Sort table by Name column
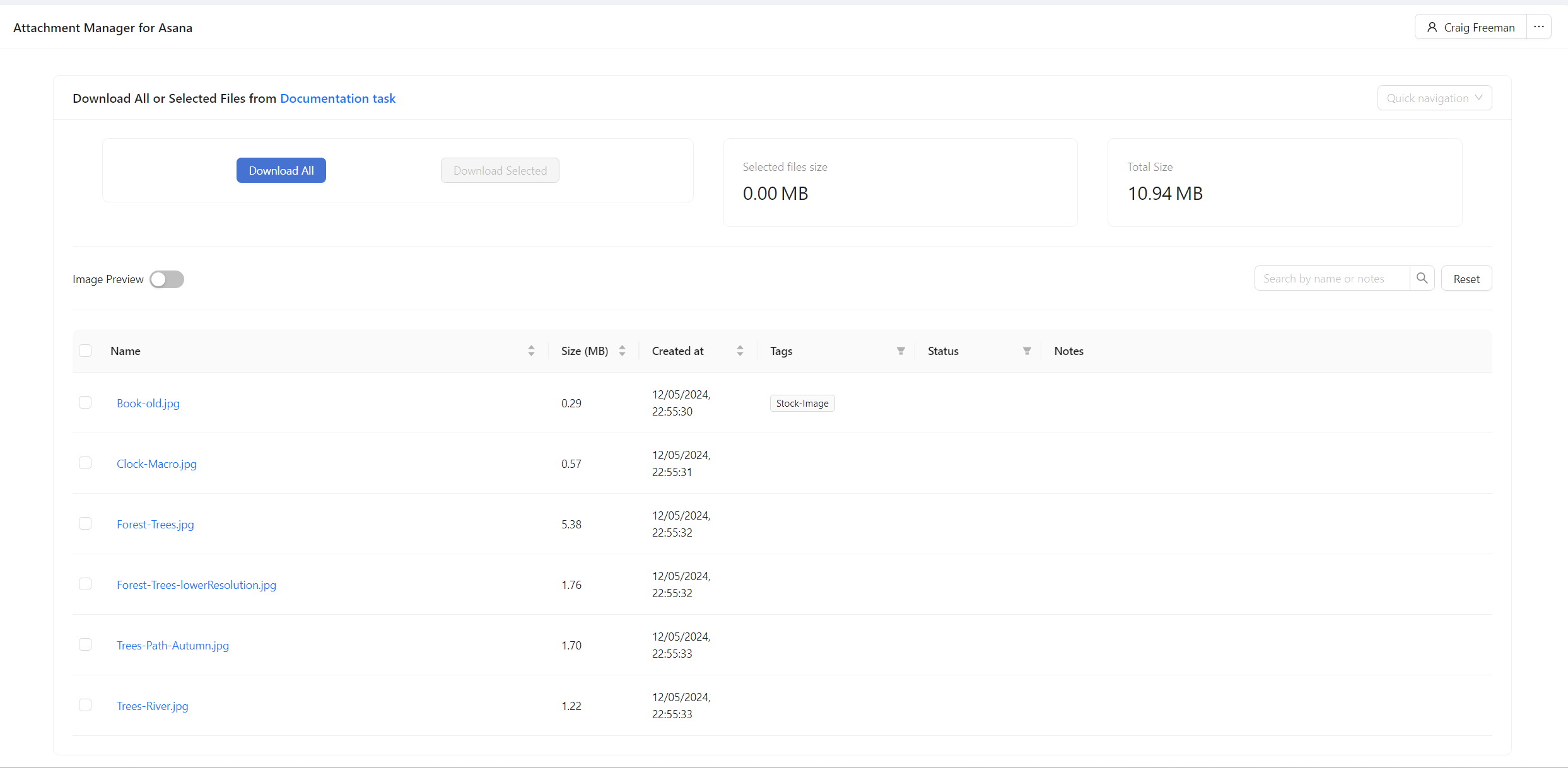 [531, 351]
